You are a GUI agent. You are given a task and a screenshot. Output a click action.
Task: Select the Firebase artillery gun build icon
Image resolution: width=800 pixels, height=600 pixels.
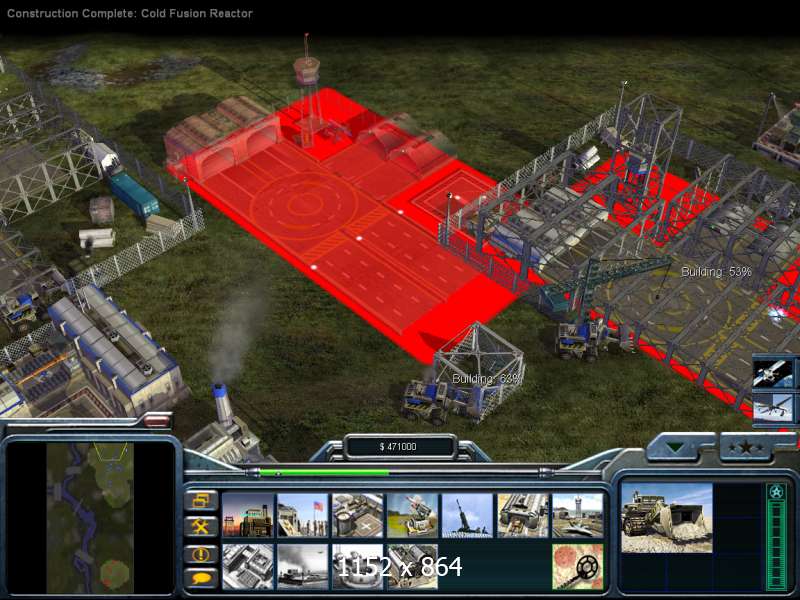(467, 515)
